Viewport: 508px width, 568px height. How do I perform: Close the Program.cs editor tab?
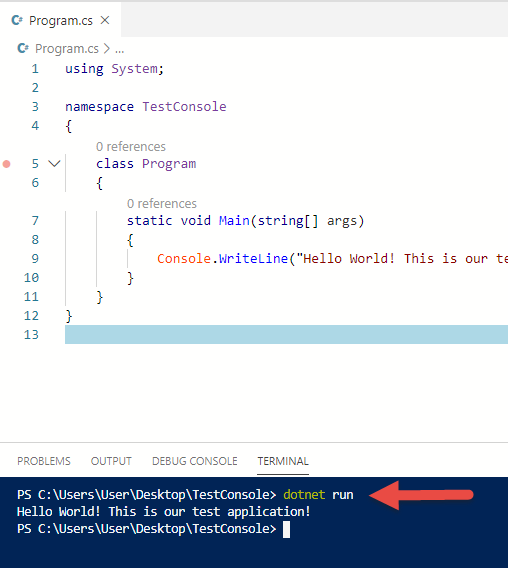[105, 20]
